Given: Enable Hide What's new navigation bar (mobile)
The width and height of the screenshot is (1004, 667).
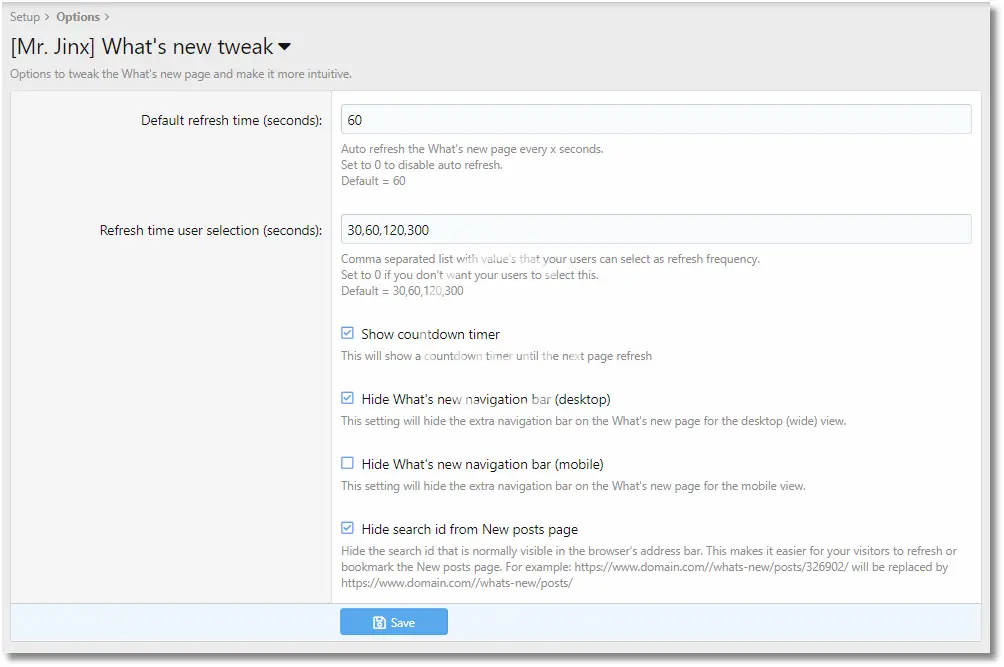Looking at the screenshot, I should 348,464.
